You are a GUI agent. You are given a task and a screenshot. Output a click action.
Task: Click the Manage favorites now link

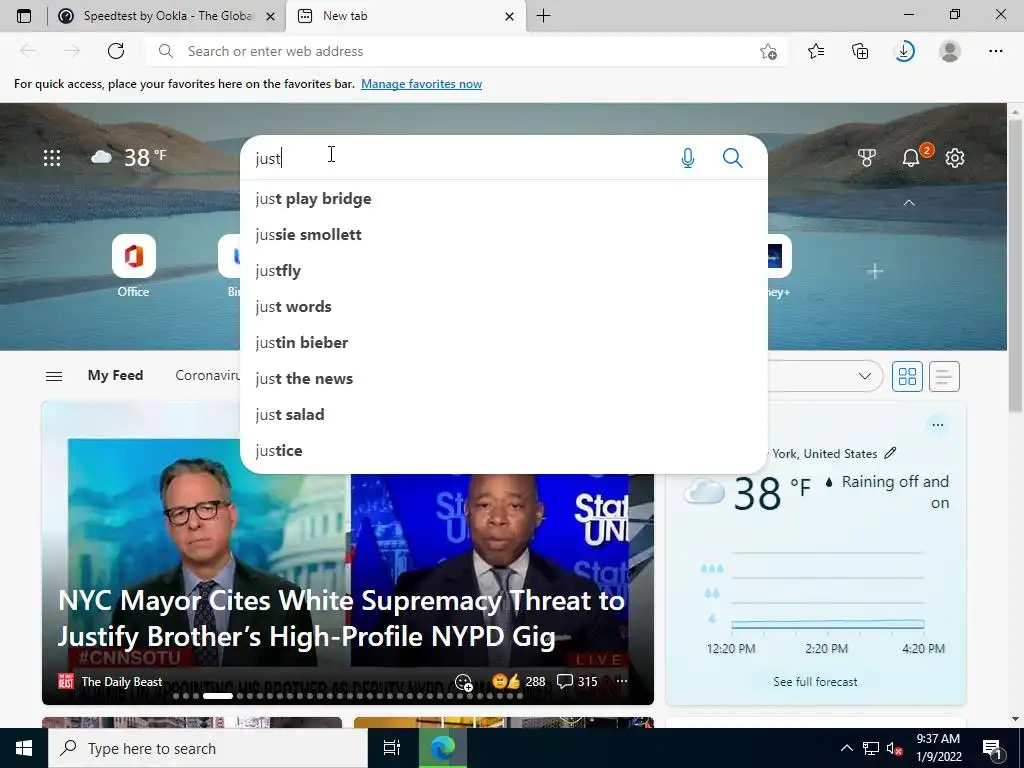421,84
